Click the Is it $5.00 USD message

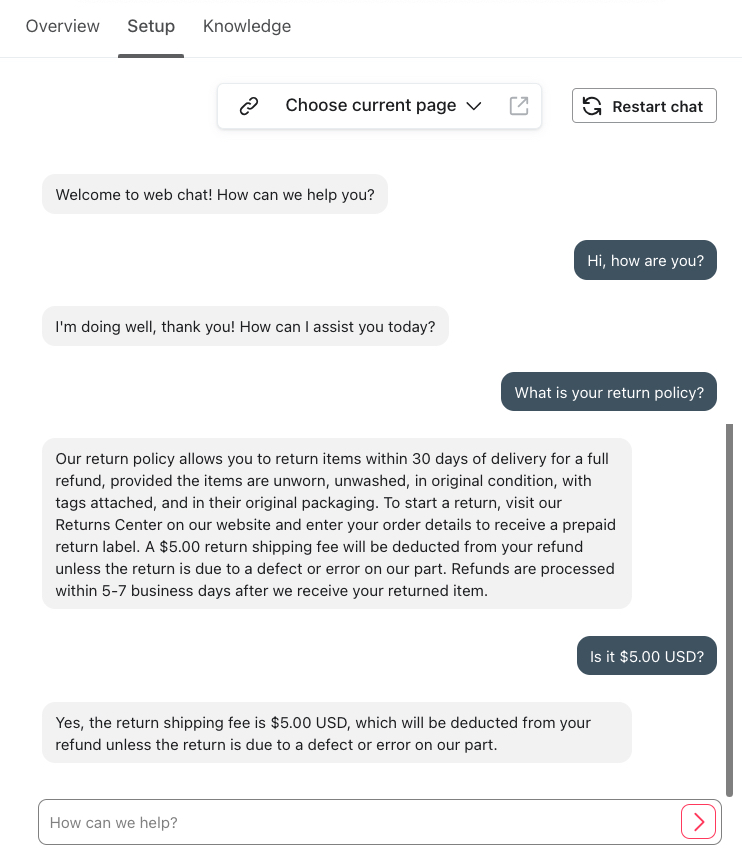pyautogui.click(x=646, y=655)
